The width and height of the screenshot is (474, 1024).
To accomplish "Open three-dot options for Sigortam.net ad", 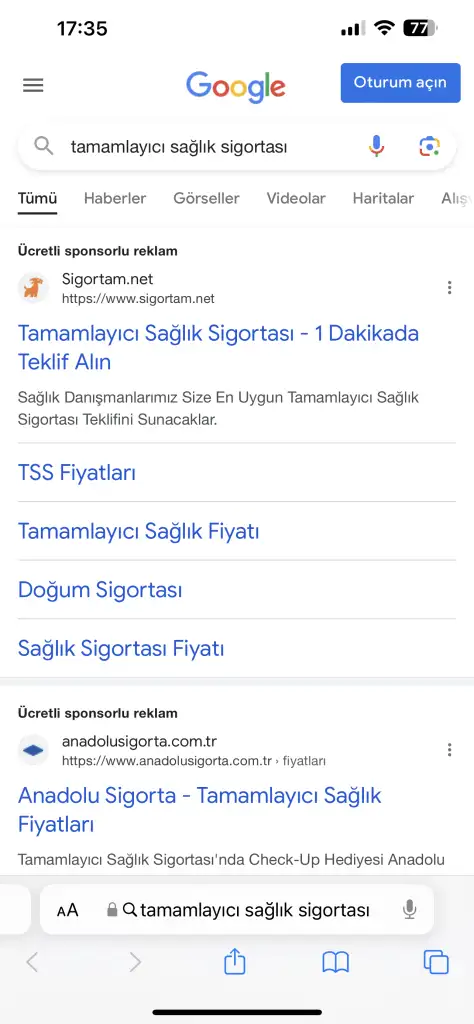I will [x=449, y=288].
